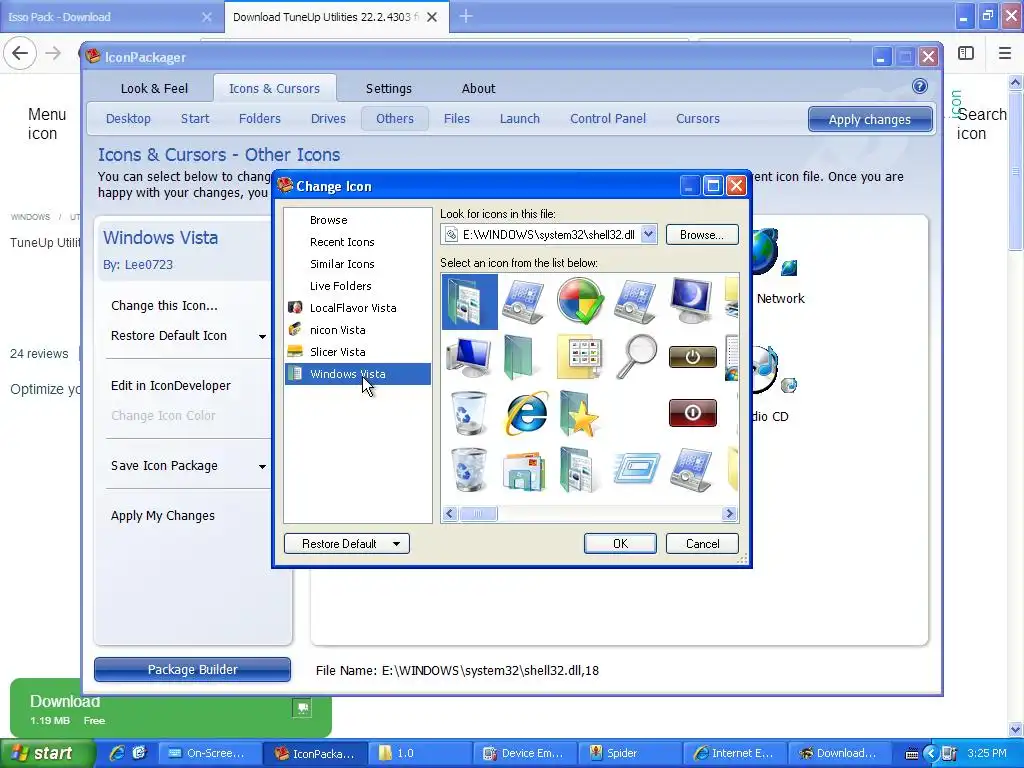The width and height of the screenshot is (1024, 768).
Task: Pick the pictures and music folder icon
Action: [x=524, y=470]
